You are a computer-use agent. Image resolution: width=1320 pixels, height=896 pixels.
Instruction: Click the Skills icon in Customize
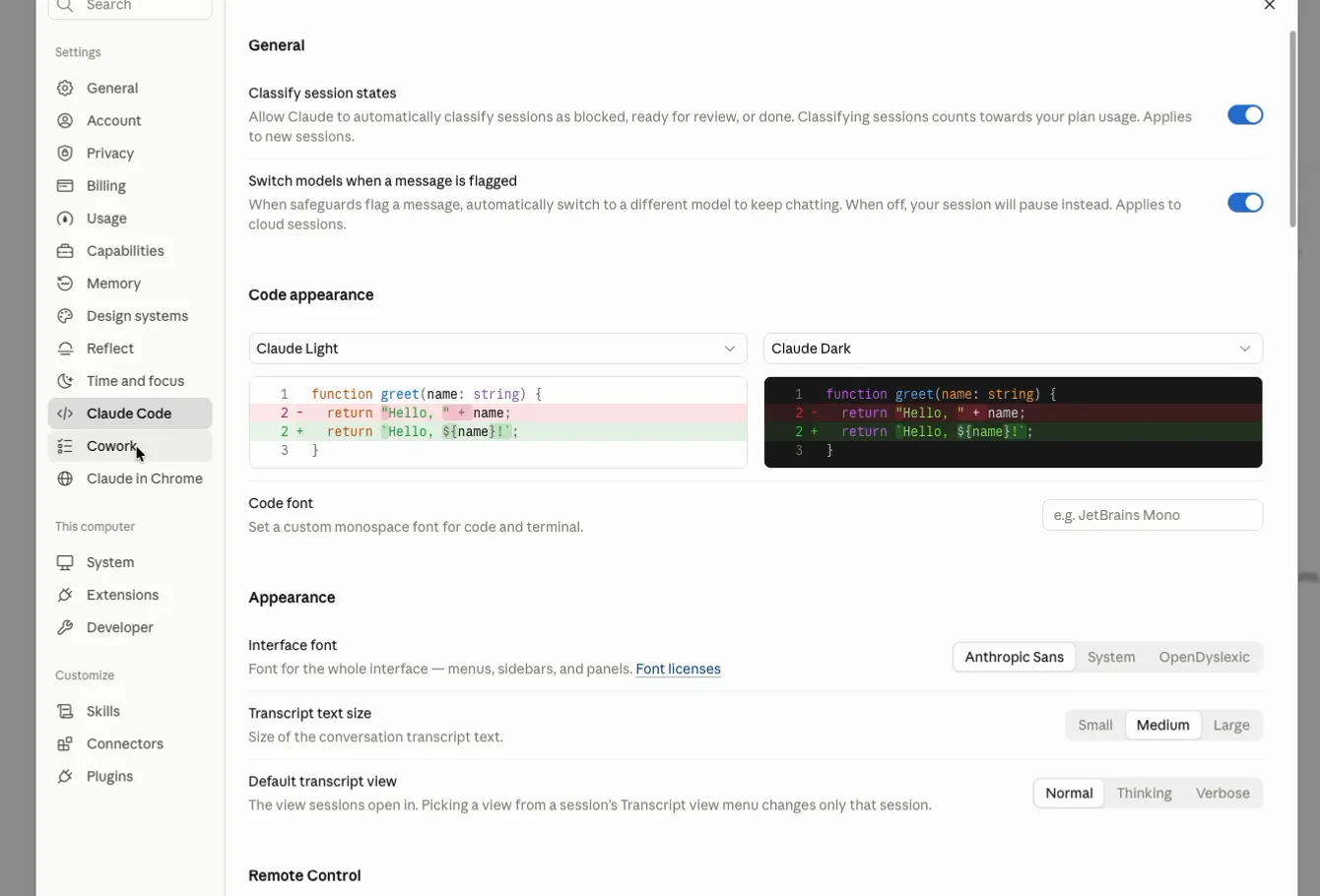(65, 711)
